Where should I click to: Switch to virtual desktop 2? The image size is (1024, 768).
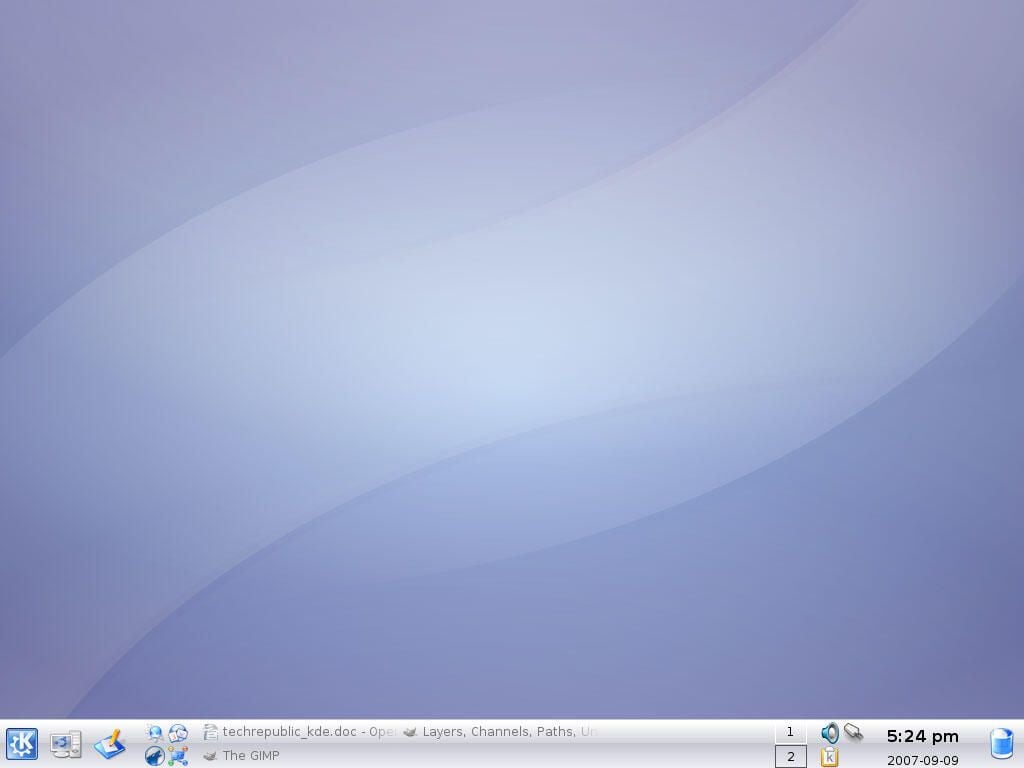click(x=790, y=757)
